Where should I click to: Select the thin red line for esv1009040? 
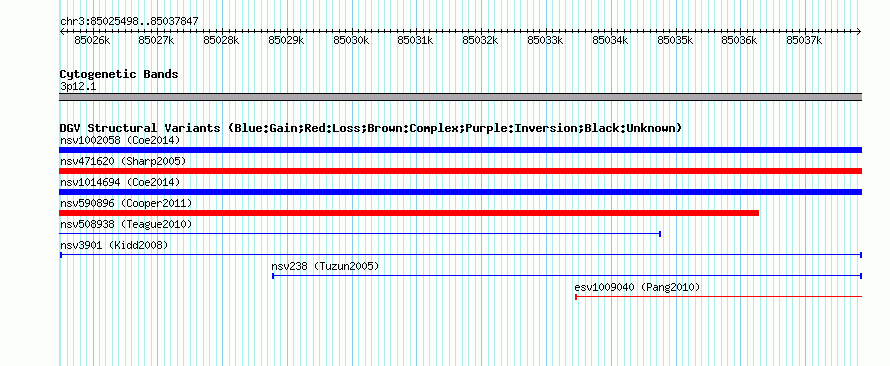click(719, 297)
